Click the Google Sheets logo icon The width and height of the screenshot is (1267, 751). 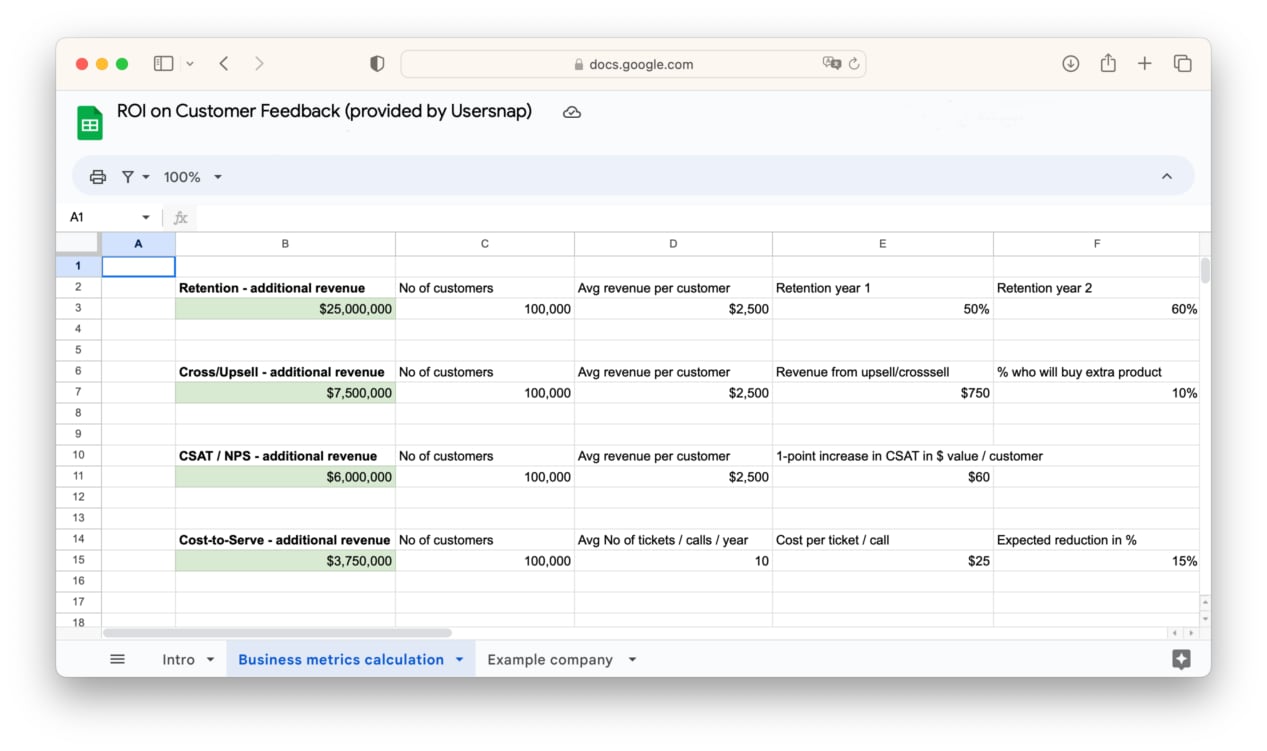click(88, 121)
